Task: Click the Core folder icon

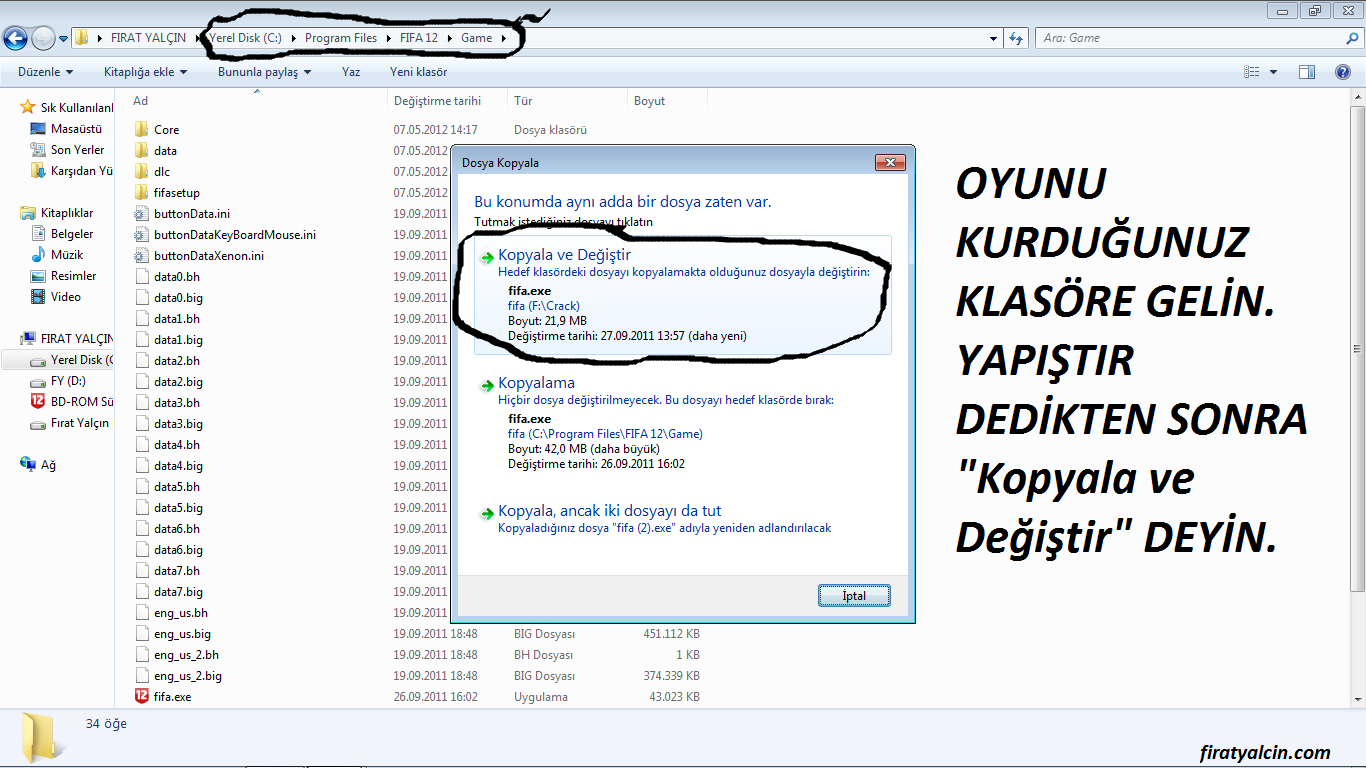Action: point(141,129)
